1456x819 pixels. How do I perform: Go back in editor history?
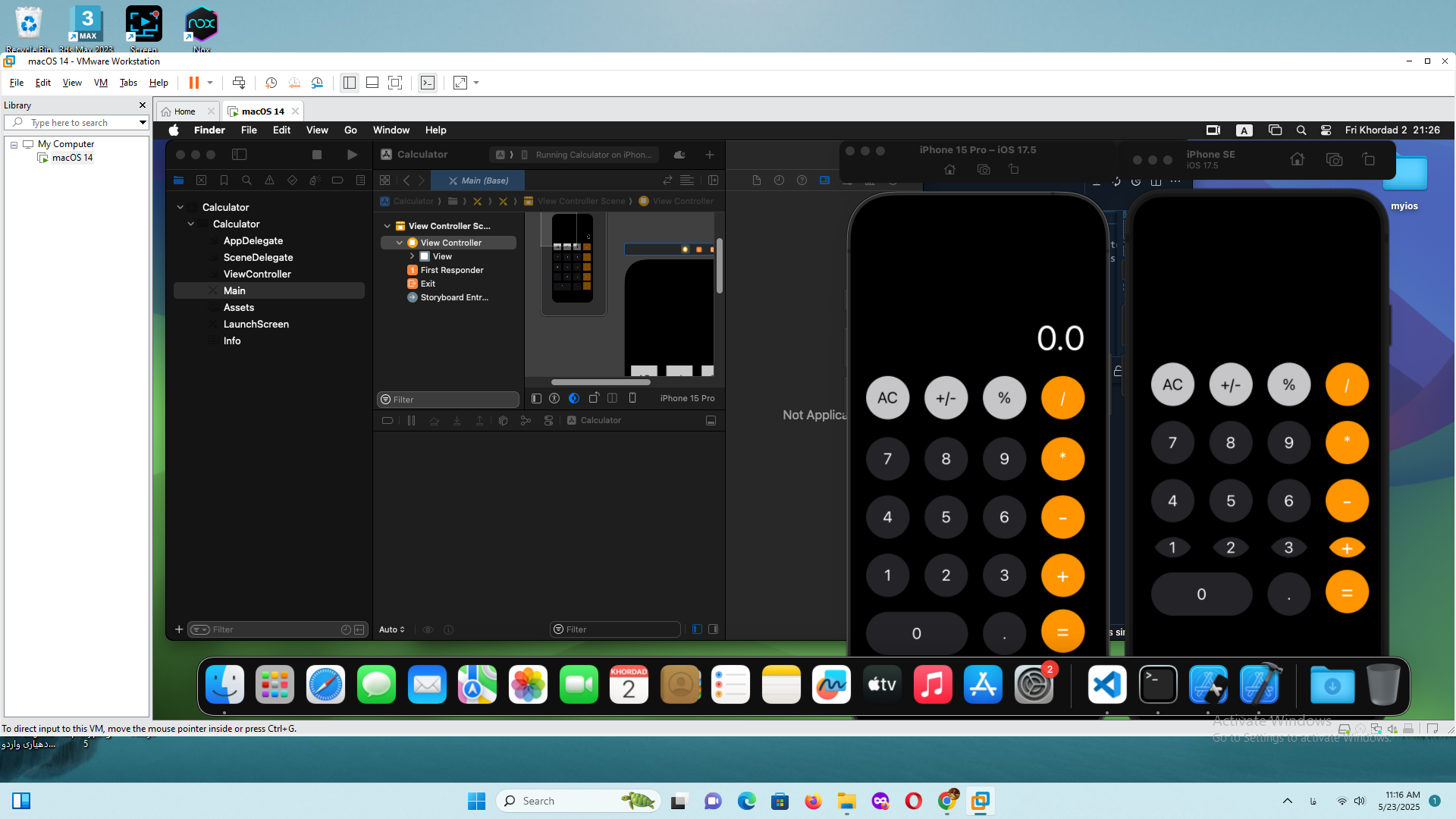(406, 180)
